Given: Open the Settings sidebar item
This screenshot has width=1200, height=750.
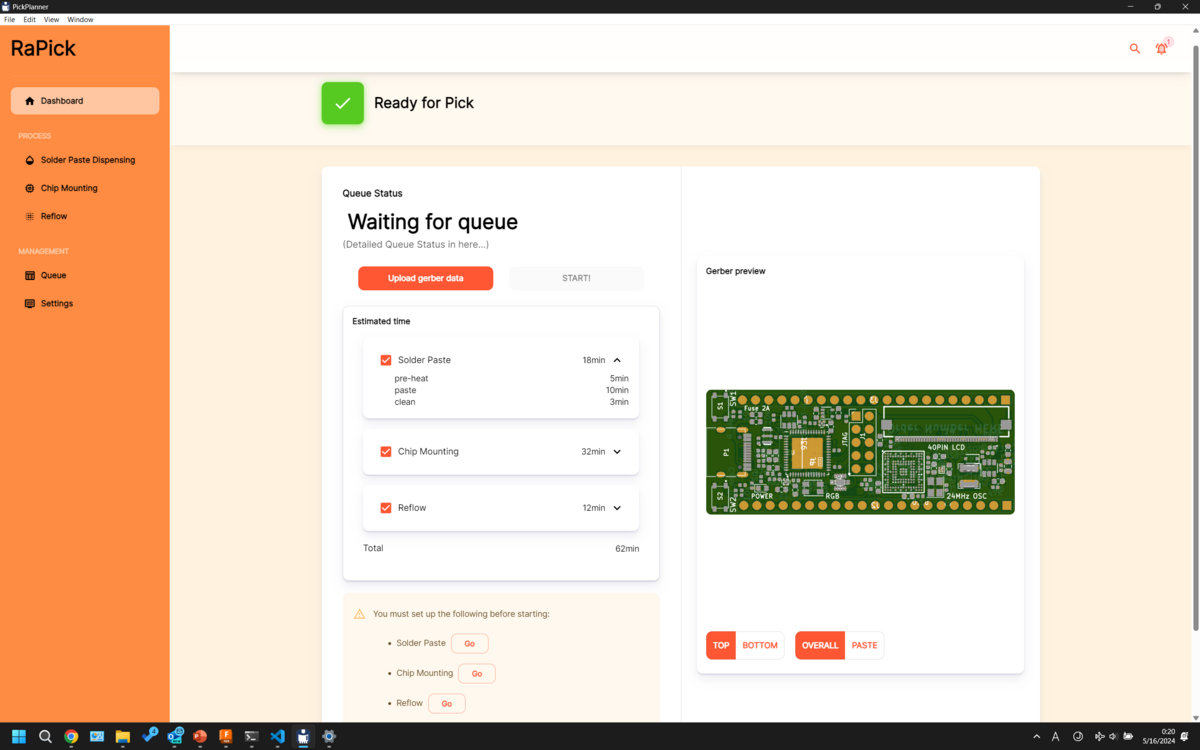Looking at the screenshot, I should [x=85, y=303].
